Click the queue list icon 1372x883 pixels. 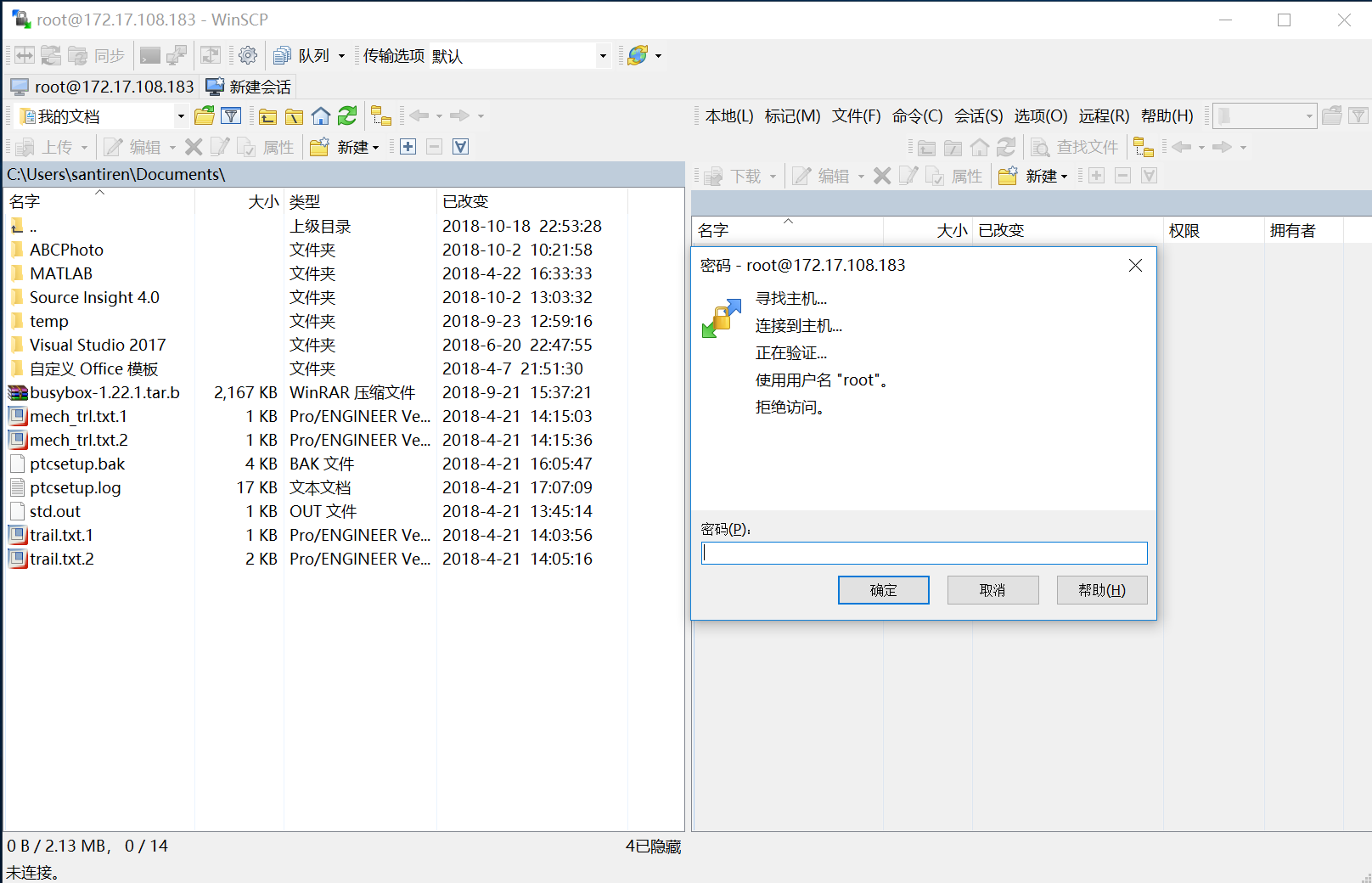pyautogui.click(x=282, y=56)
